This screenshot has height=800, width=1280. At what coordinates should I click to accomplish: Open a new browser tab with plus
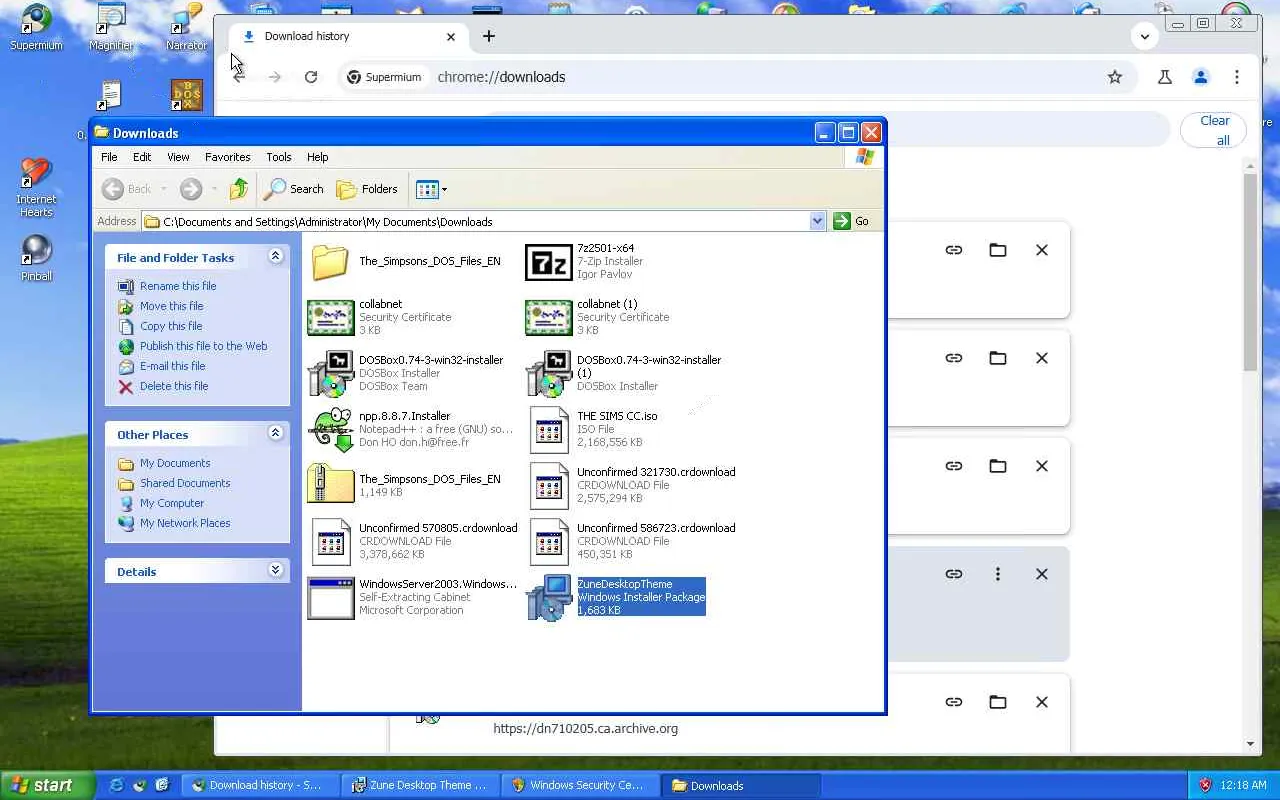489,37
